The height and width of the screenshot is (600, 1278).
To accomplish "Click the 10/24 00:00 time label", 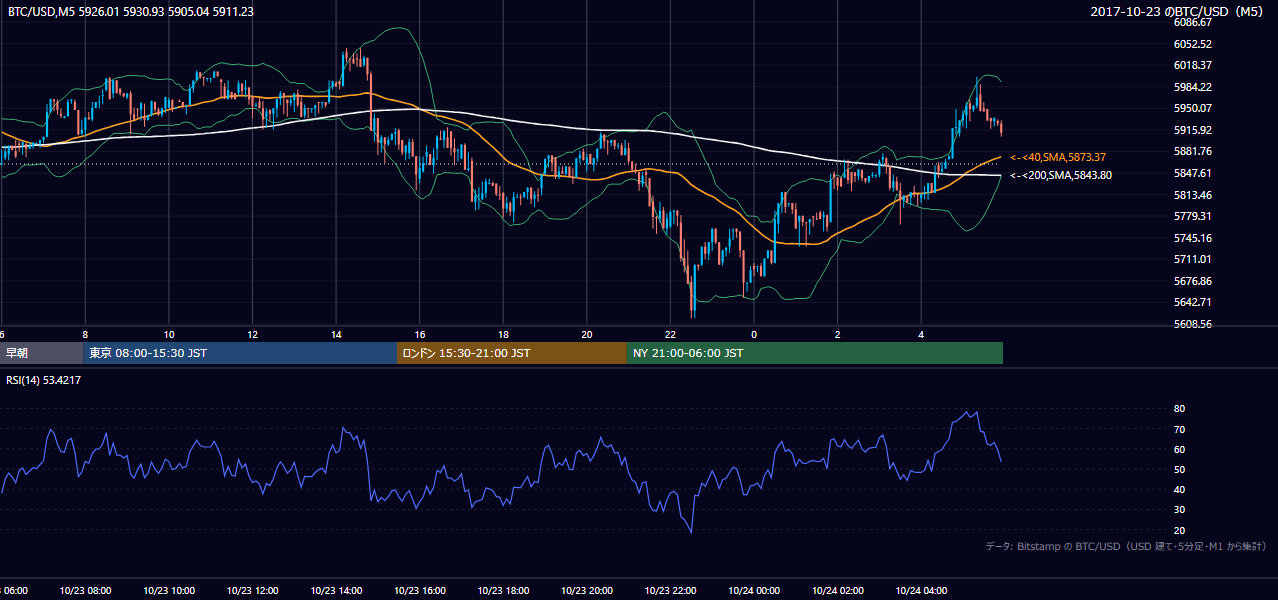I will click(754, 590).
